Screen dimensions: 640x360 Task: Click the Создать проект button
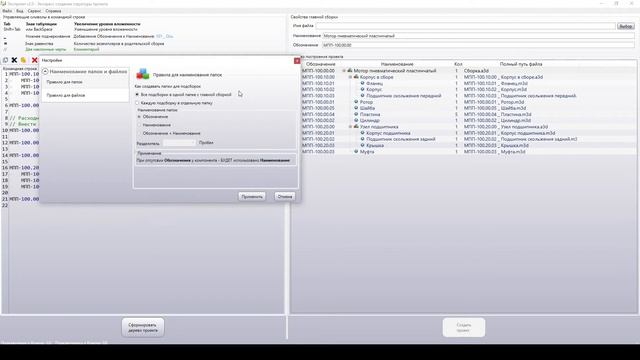click(464, 327)
